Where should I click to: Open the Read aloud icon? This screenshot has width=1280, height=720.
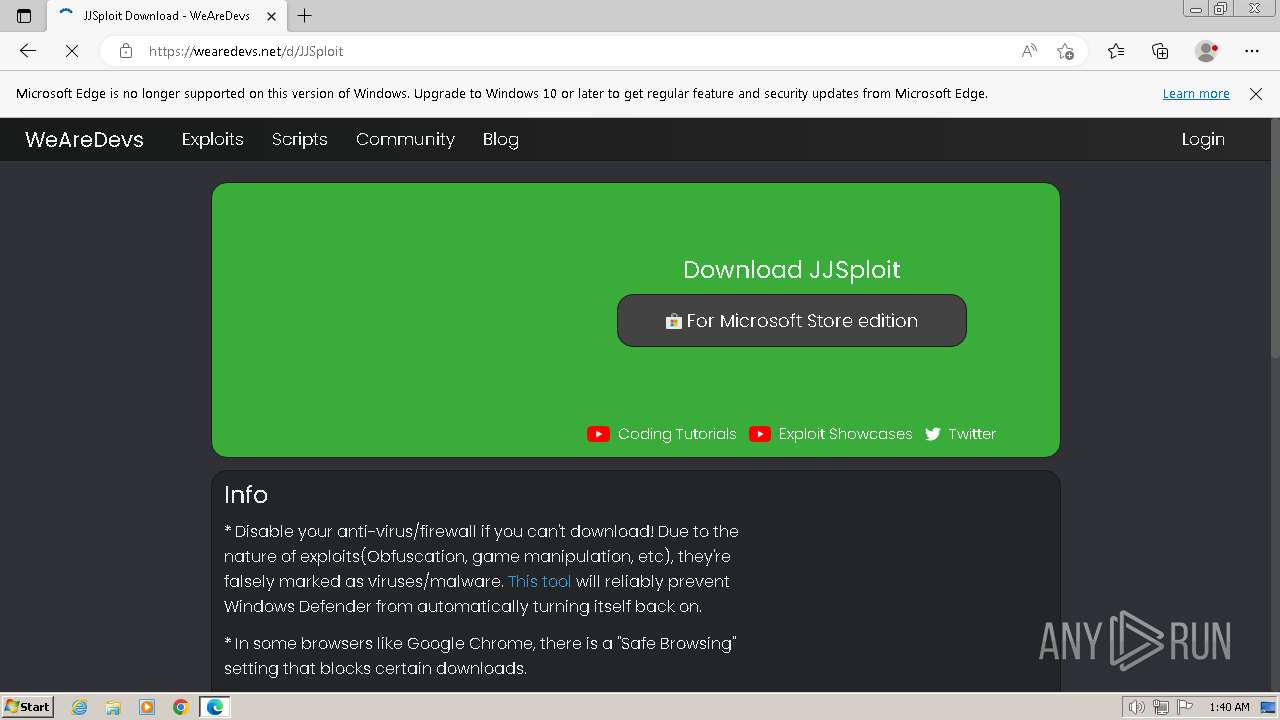pyautogui.click(x=1029, y=51)
